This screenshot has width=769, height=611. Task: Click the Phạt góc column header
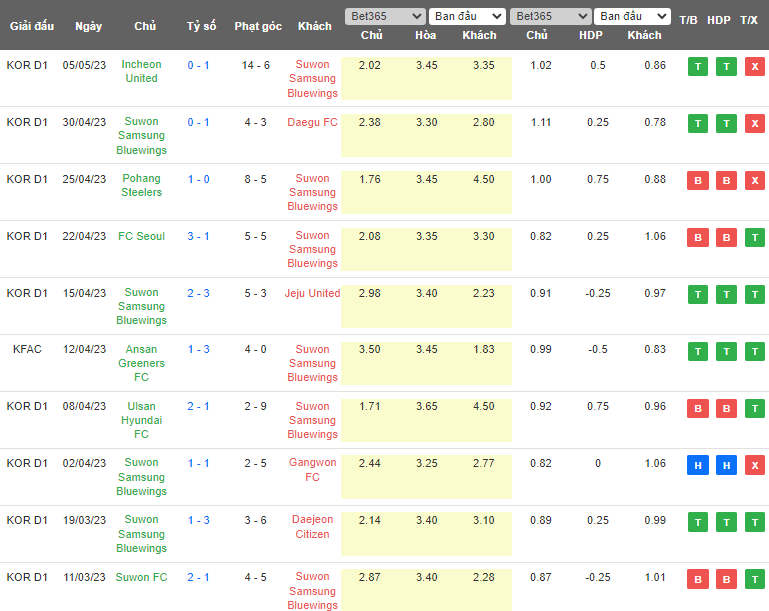click(256, 26)
